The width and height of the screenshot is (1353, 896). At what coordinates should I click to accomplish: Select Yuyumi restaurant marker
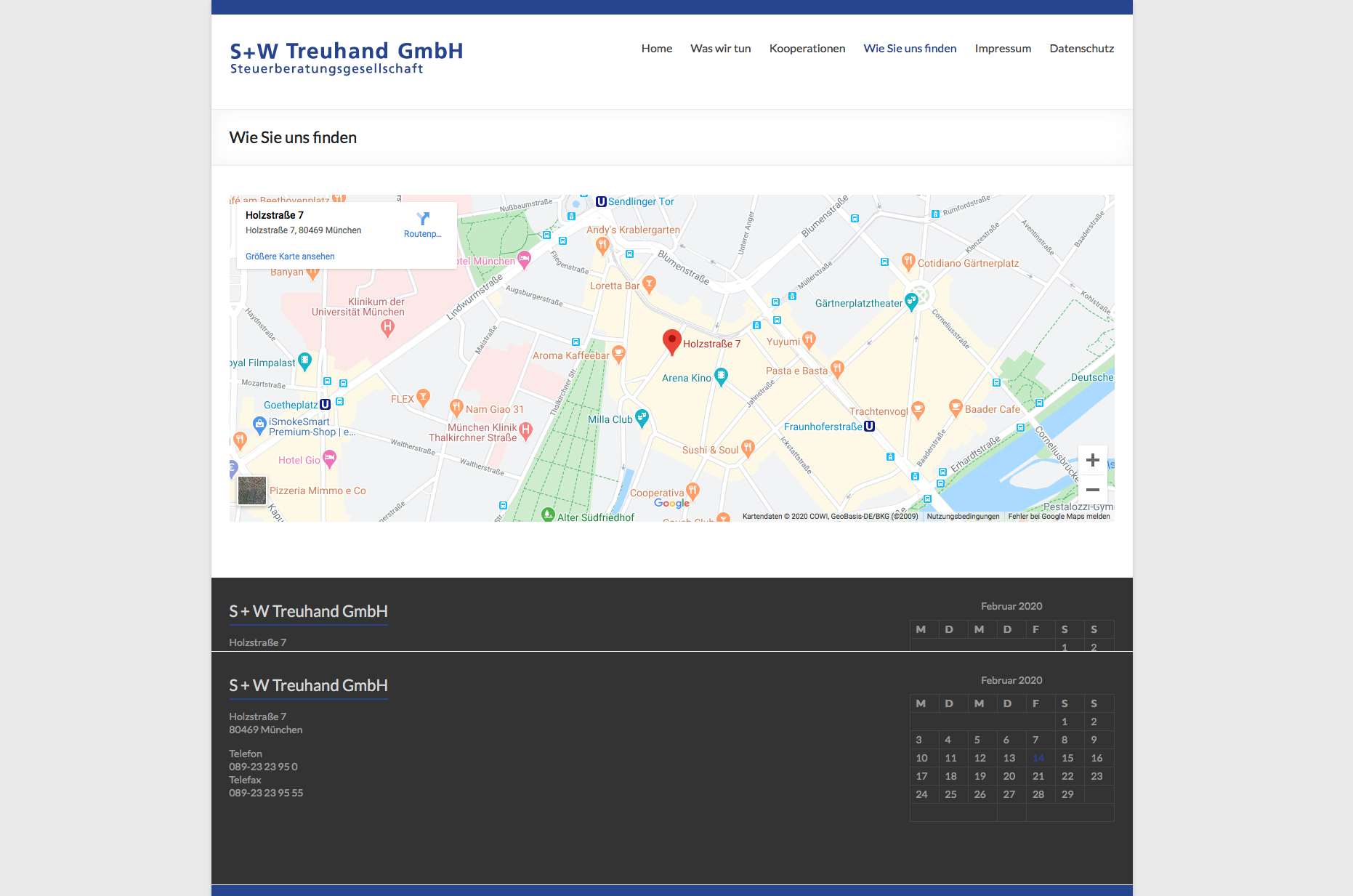pyautogui.click(x=809, y=340)
